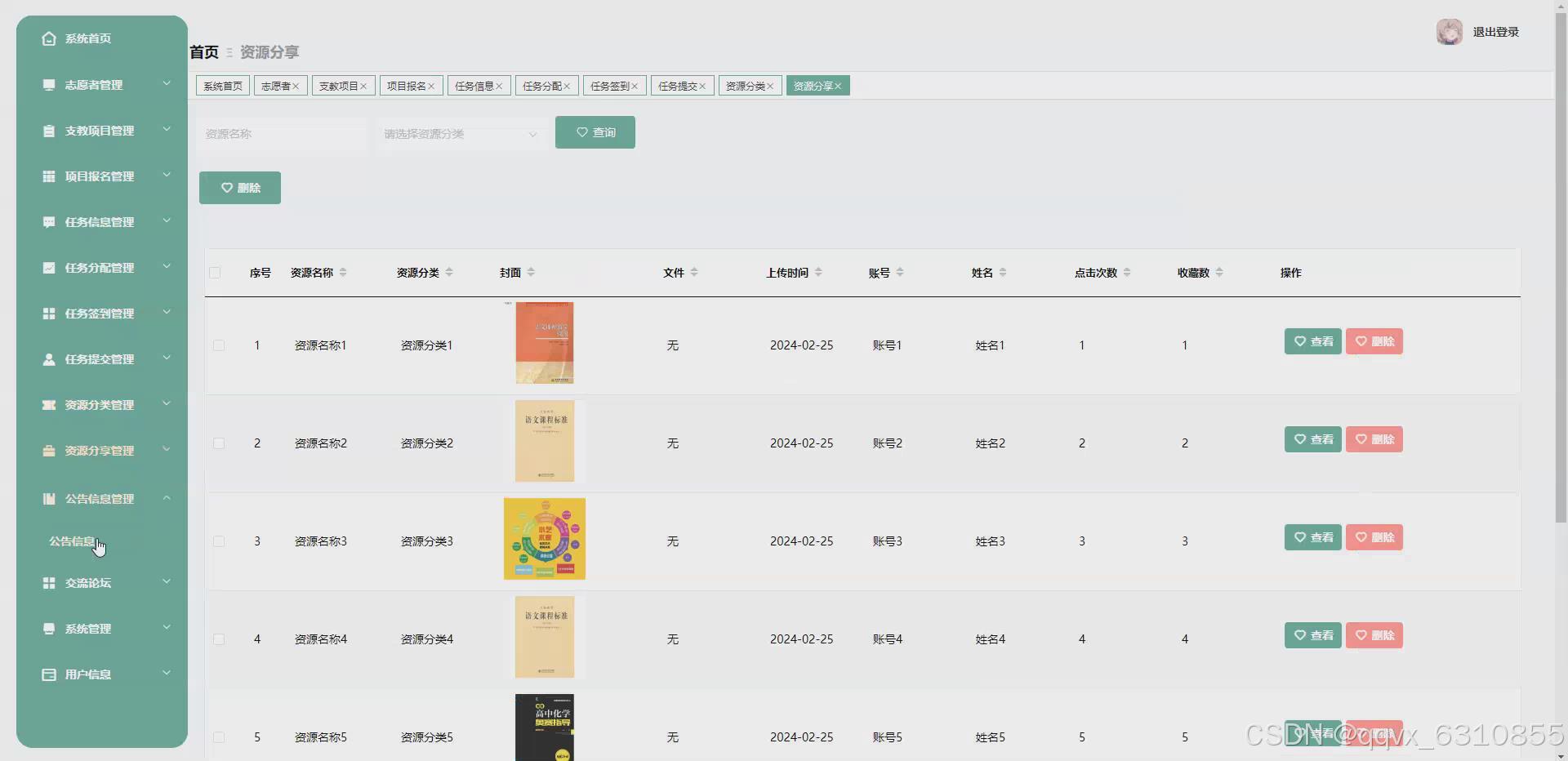1568x761 pixels.
Task: Expand 志愿者管理 using its chevron
Action: click(167, 83)
